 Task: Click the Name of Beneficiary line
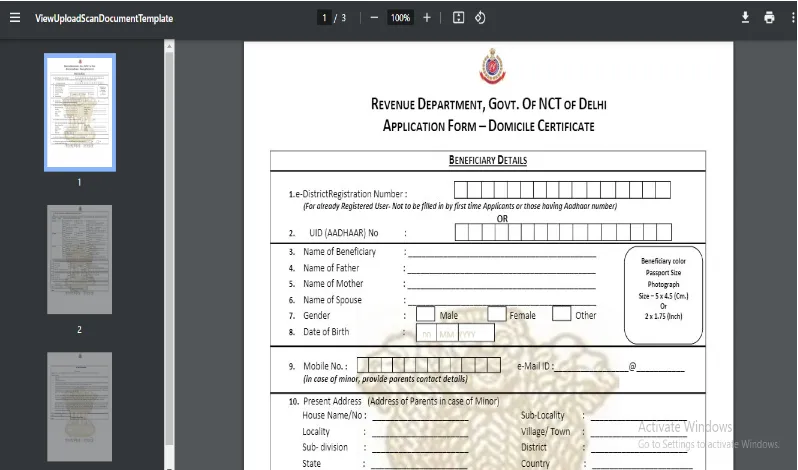(500, 252)
